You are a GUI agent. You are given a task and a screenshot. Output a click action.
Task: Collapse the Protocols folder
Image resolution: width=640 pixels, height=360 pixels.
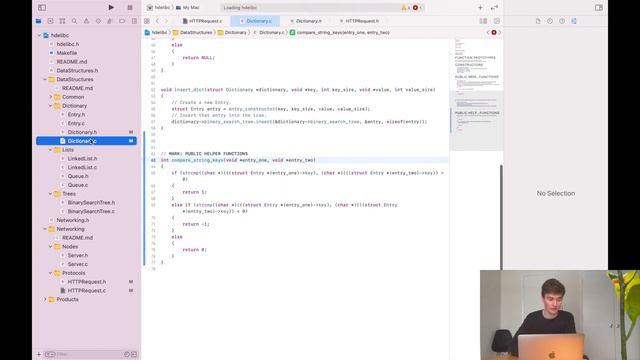click(51, 273)
